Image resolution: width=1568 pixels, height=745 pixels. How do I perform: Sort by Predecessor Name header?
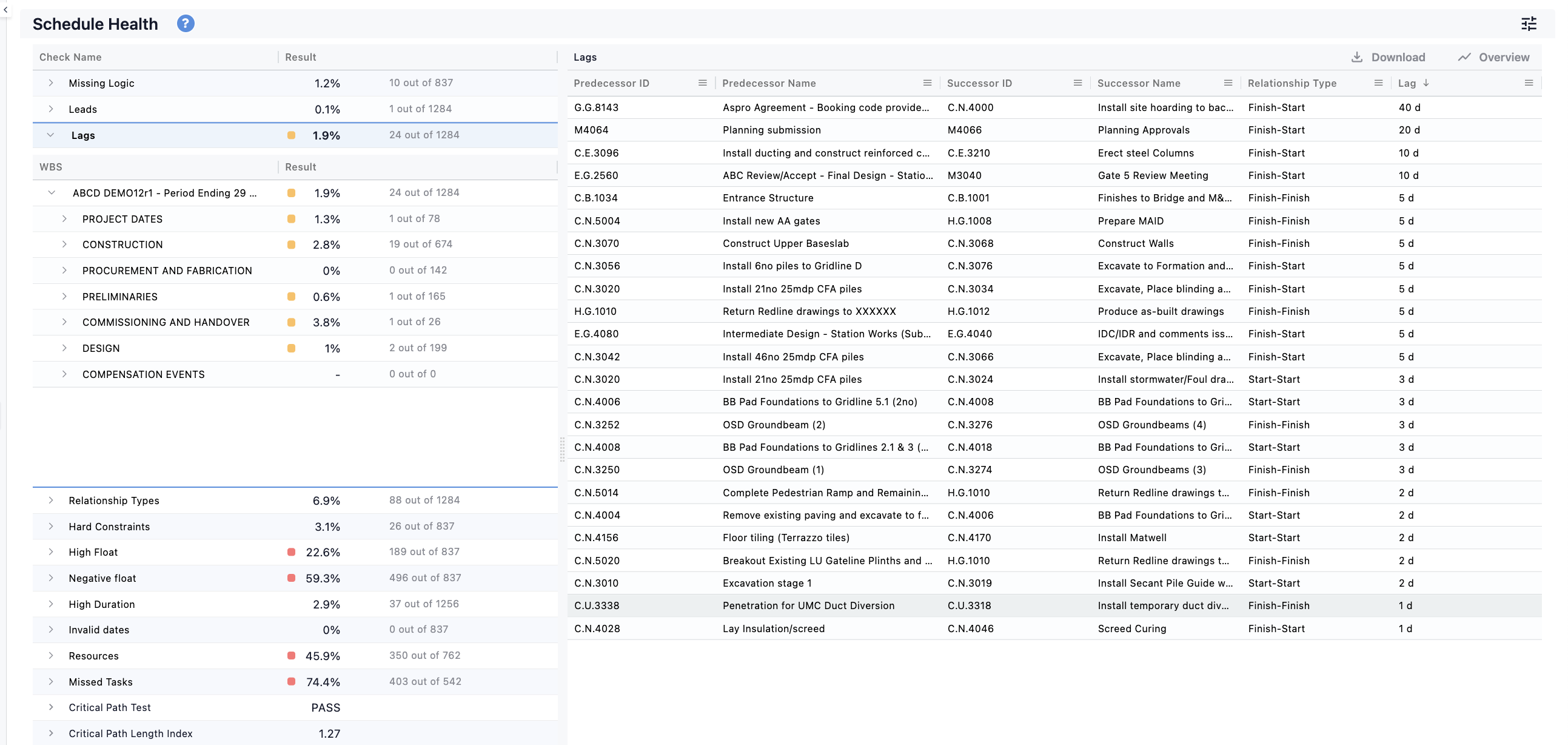coord(769,83)
